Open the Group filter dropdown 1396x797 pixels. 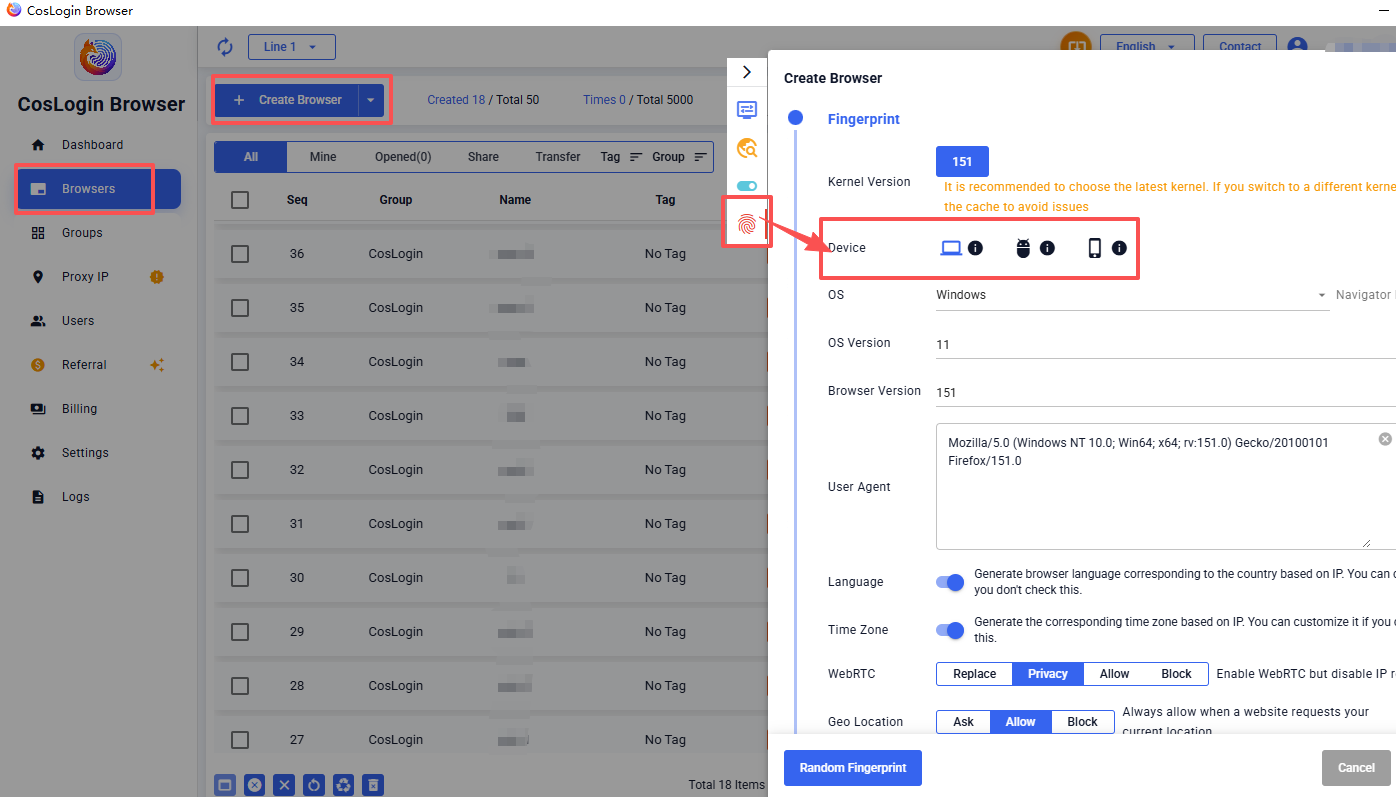[679, 157]
